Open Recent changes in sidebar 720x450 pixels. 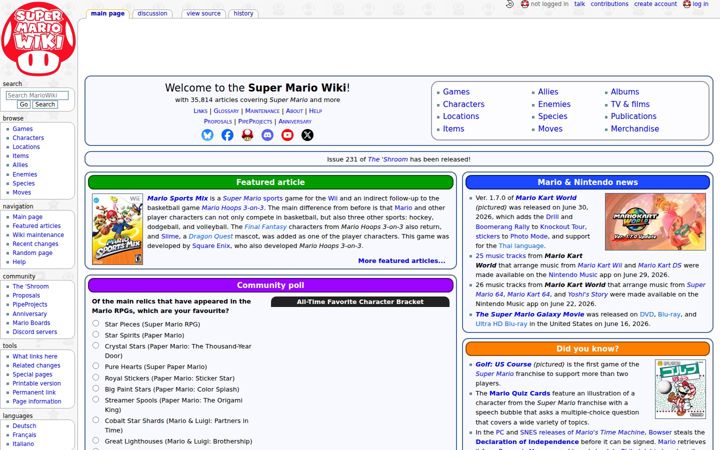[35, 244]
